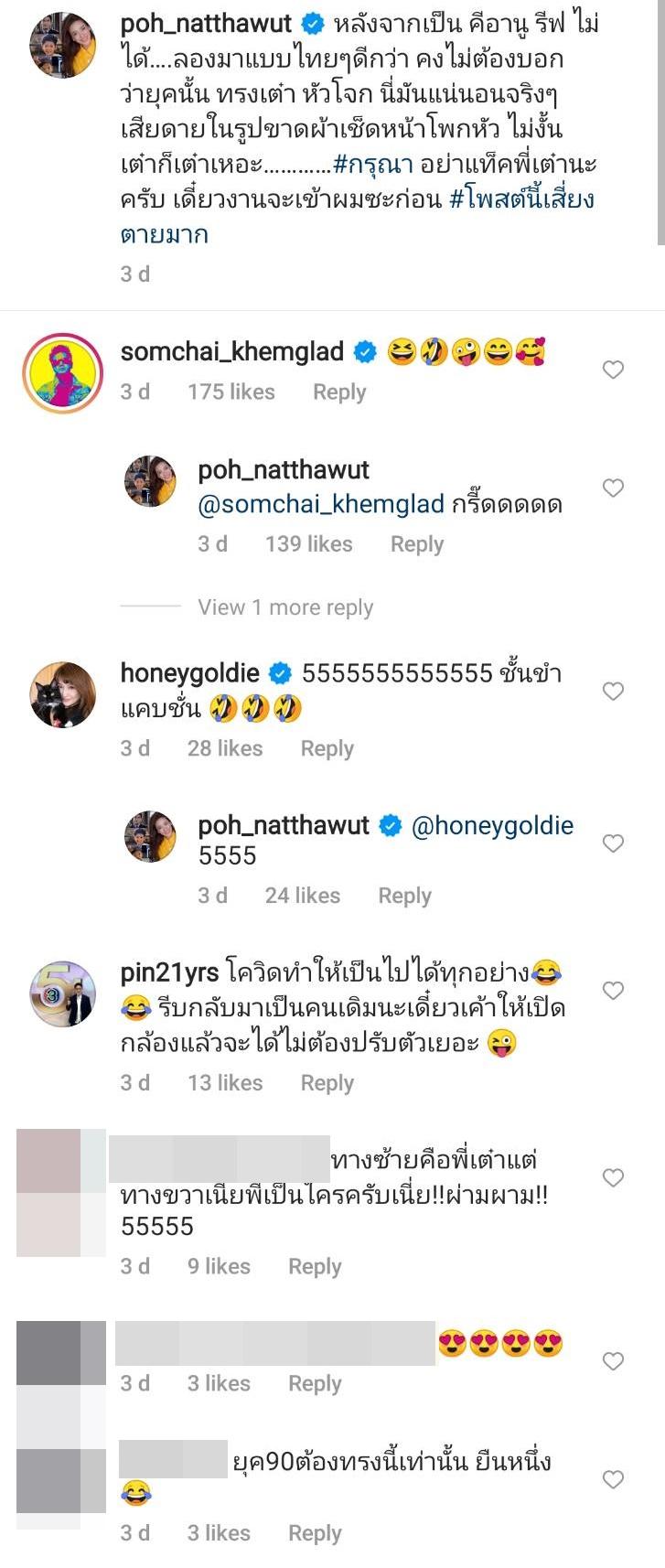Open honeygoldie's profile avatar
The height and width of the screenshot is (1568, 665).
(x=63, y=694)
